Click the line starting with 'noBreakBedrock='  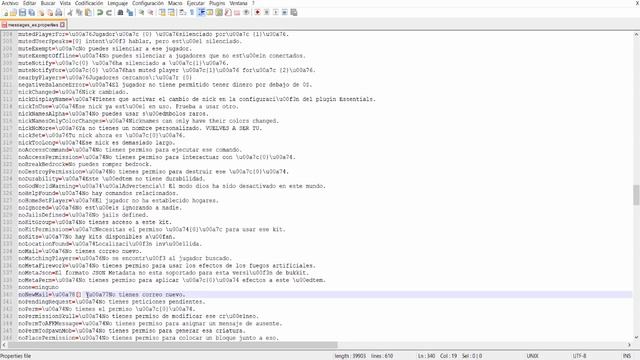pyautogui.click(x=85, y=164)
